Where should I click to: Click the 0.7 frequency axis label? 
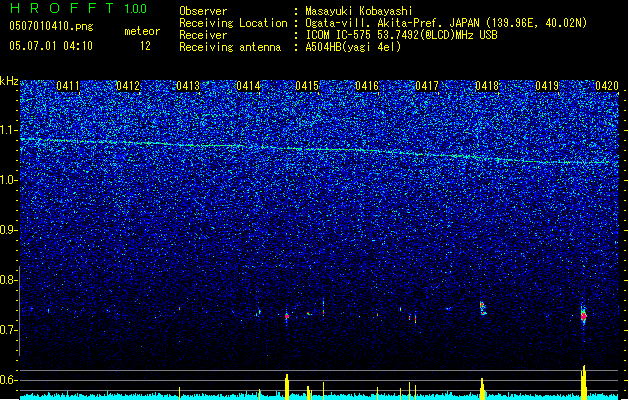pyautogui.click(x=9, y=330)
